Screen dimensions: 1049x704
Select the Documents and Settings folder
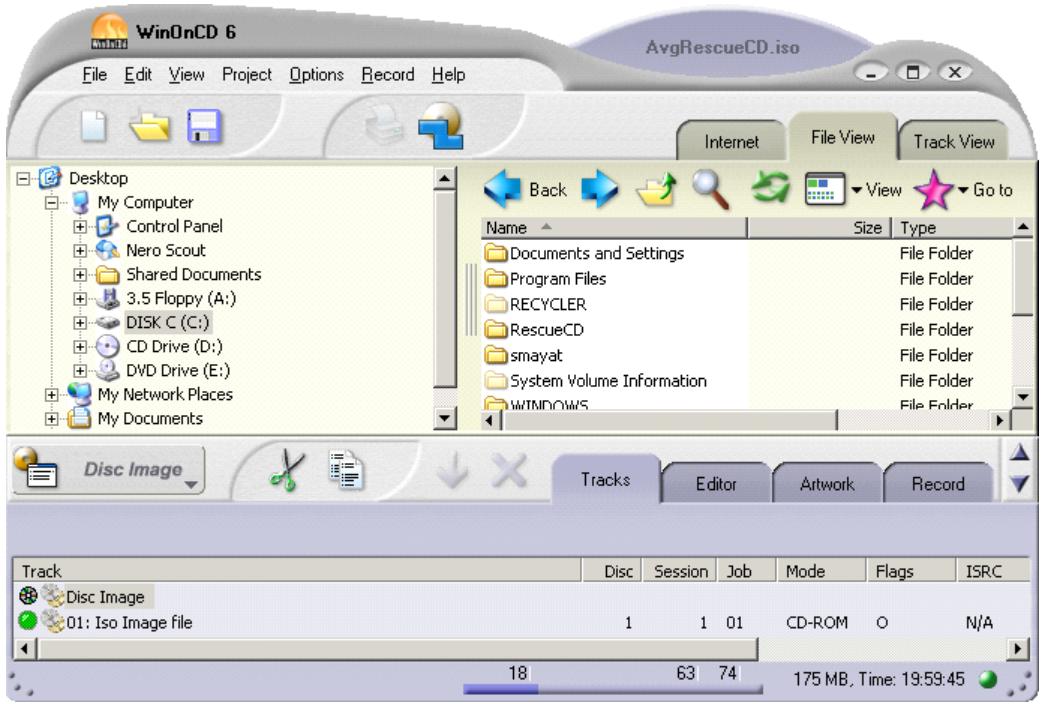584,253
